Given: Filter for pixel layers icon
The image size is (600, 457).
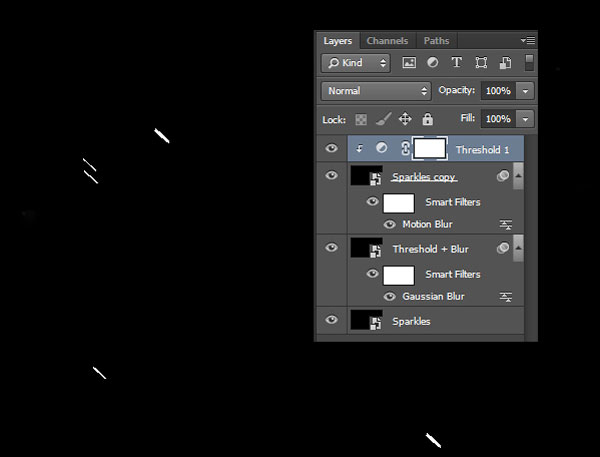Looking at the screenshot, I should click(409, 62).
